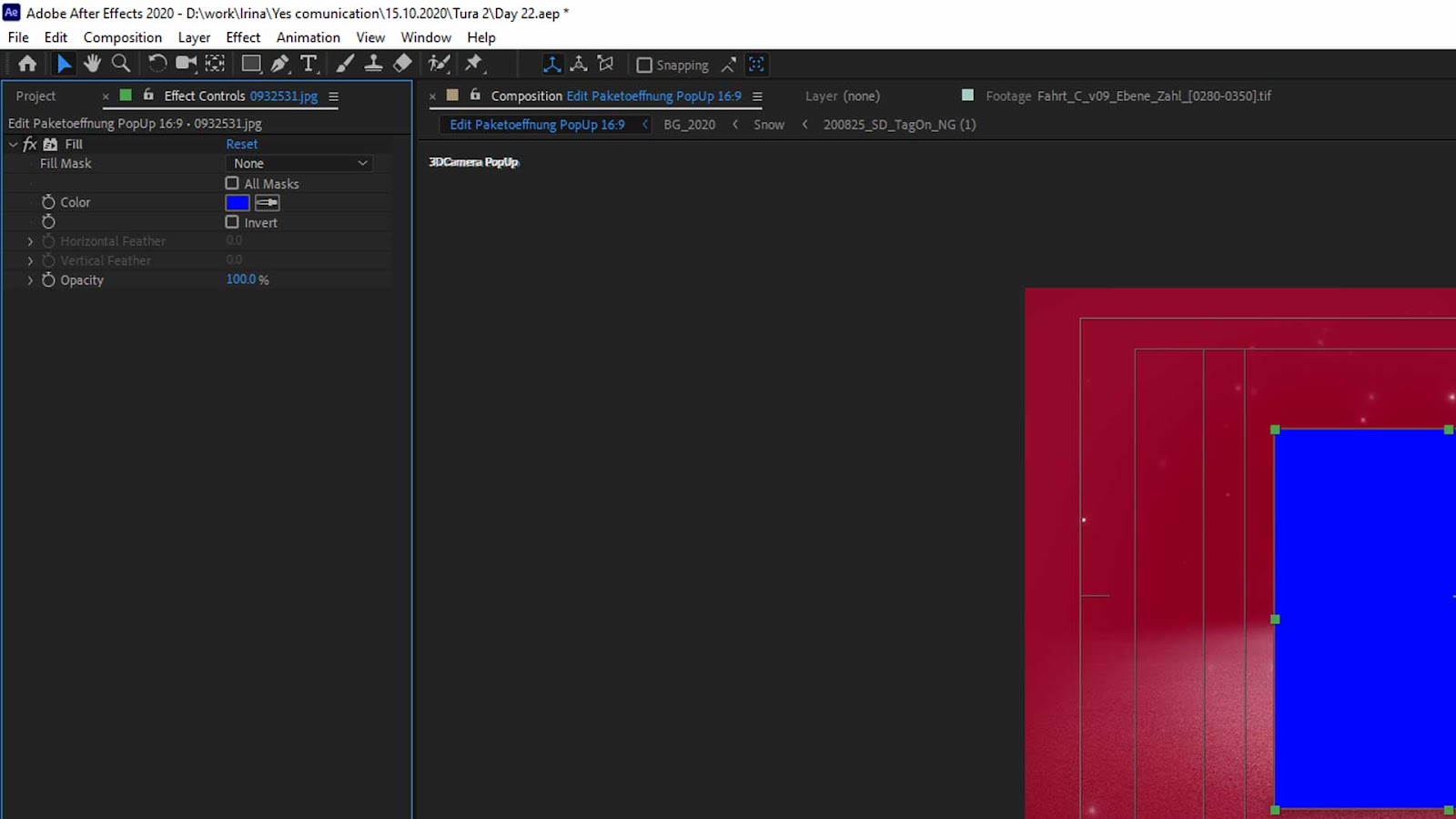Toggle the Color property stopwatch
The width and height of the screenshot is (1456, 819).
point(48,202)
